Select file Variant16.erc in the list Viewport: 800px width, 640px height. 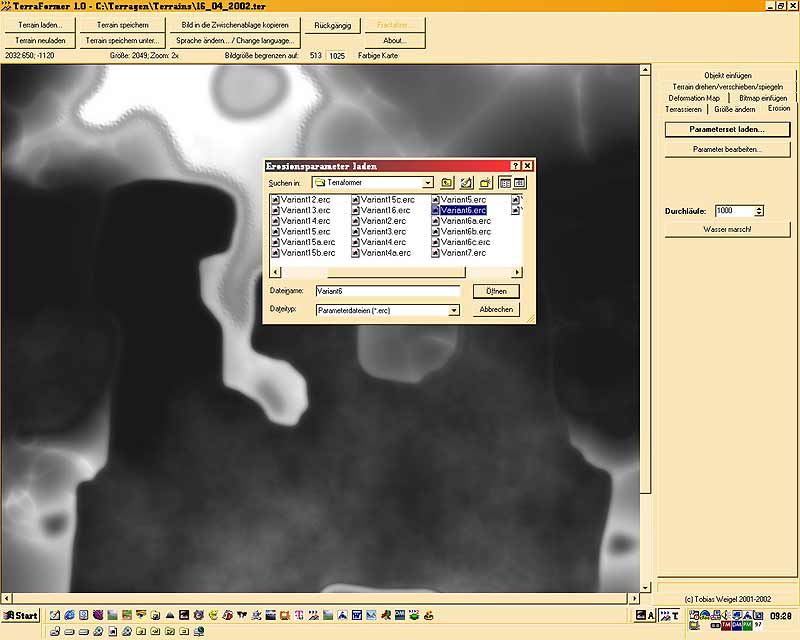coord(385,211)
